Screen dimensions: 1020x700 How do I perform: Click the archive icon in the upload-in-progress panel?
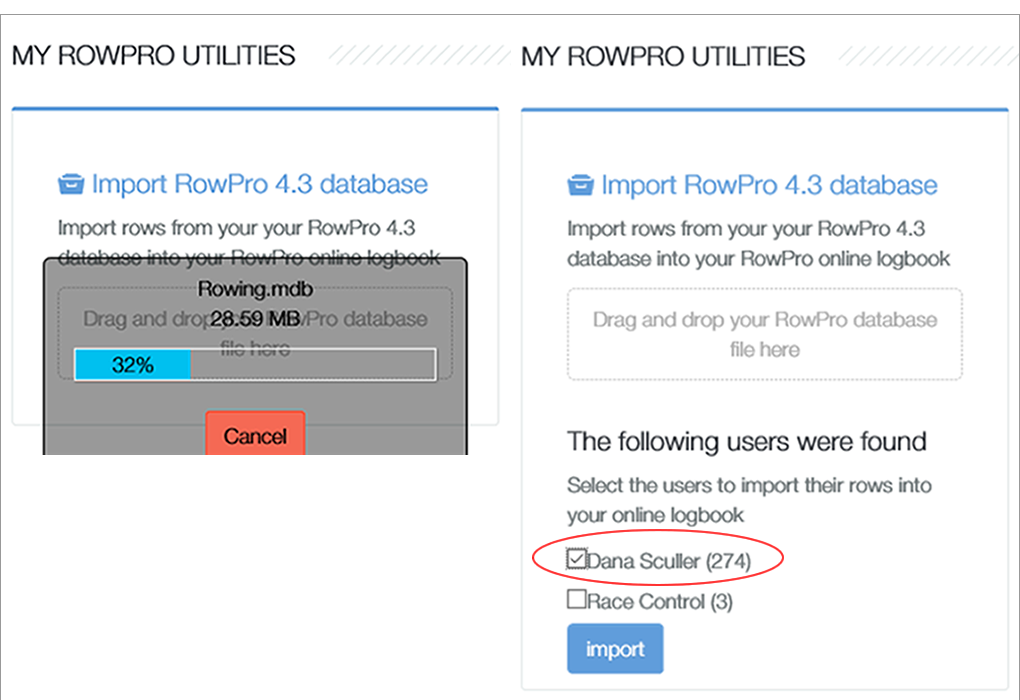[70, 185]
